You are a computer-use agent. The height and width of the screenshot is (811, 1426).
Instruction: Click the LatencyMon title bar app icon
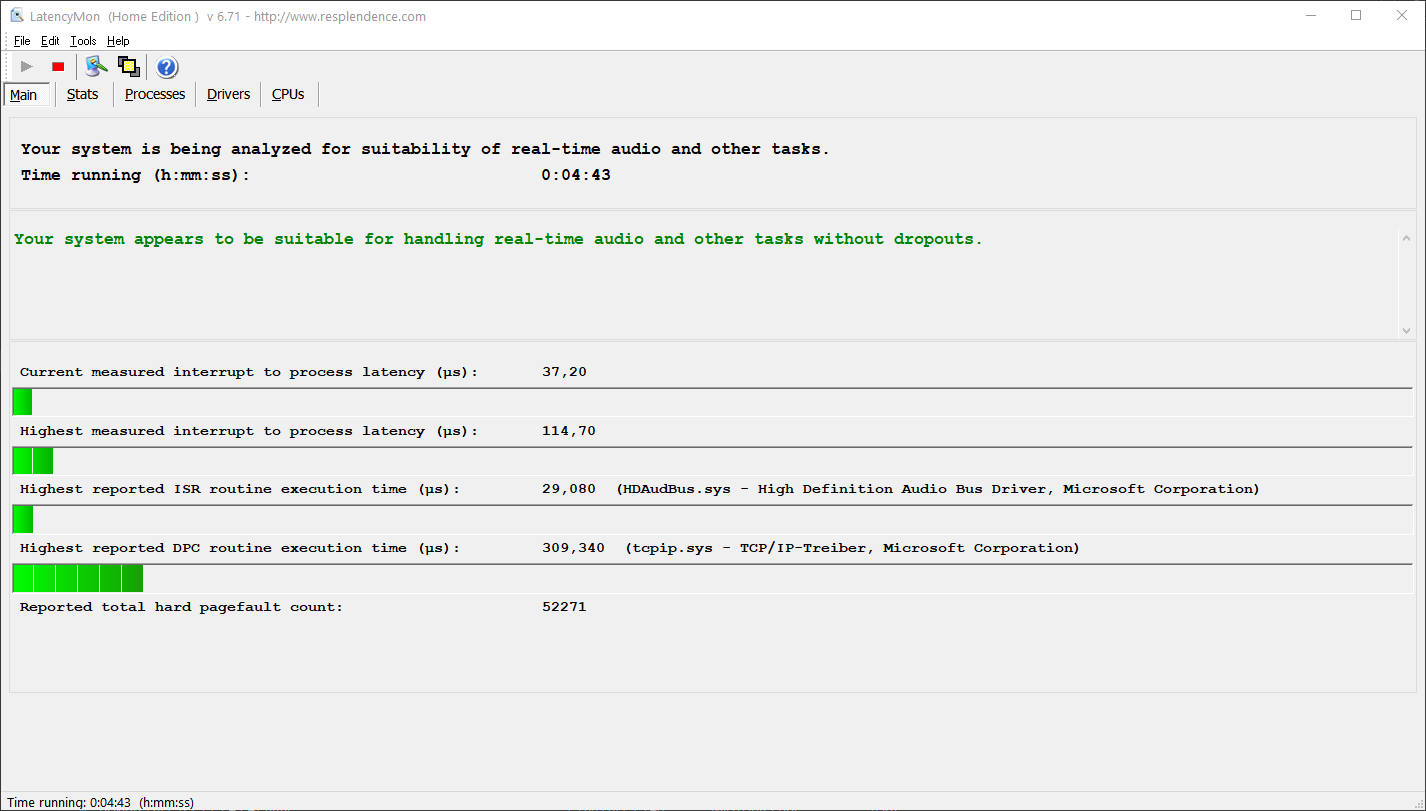click(16, 16)
